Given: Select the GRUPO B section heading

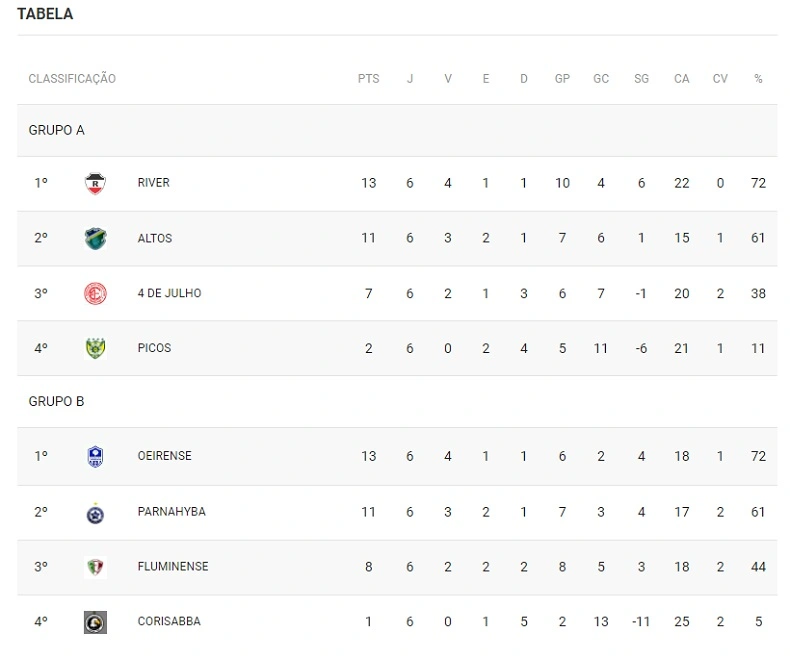Looking at the screenshot, I should [57, 402].
